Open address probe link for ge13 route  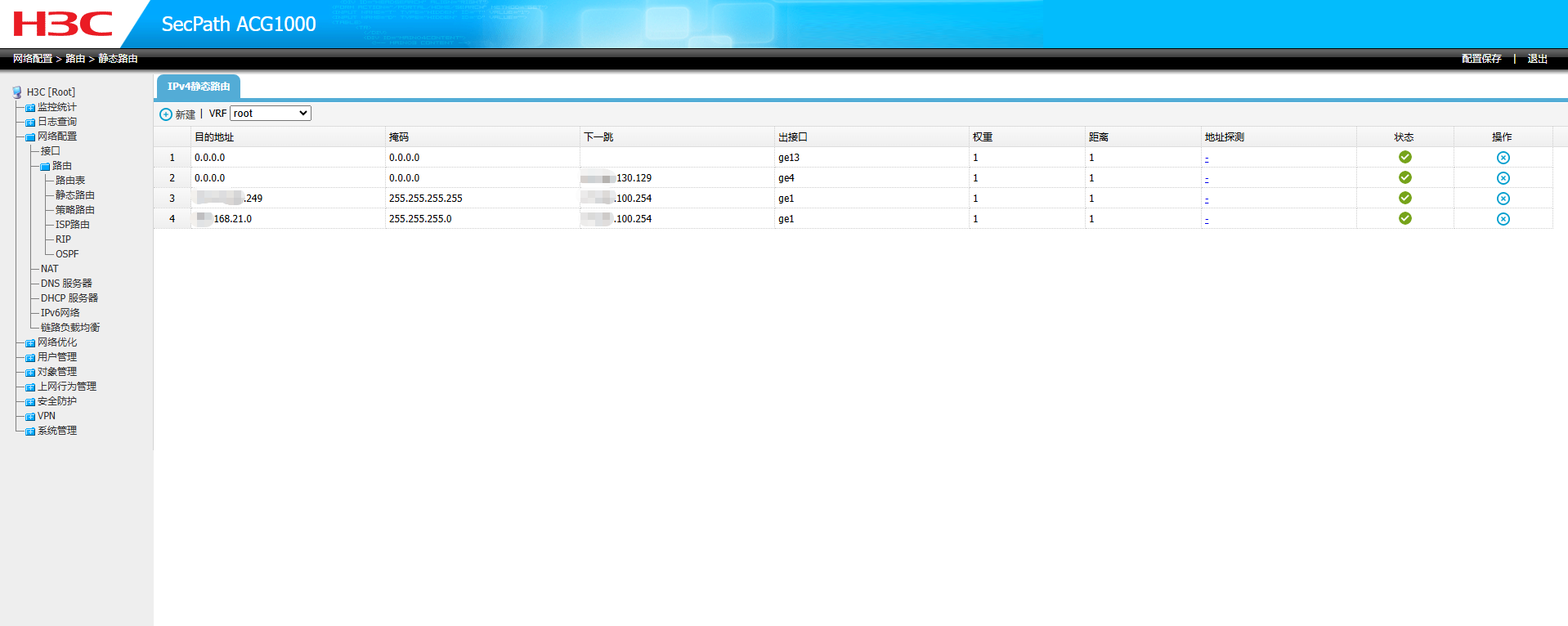(x=1207, y=159)
